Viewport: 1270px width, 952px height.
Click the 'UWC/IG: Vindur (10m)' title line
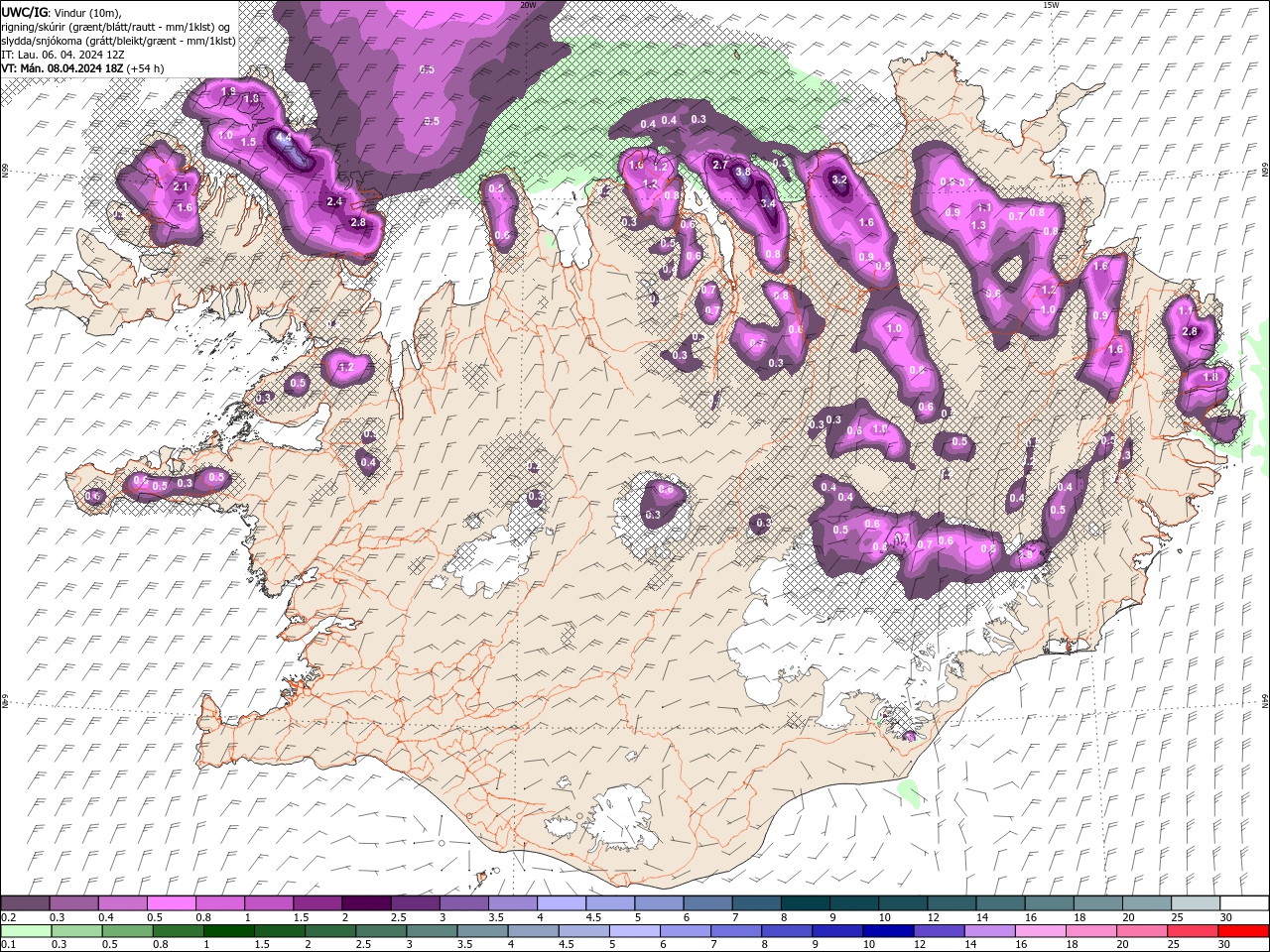click(60, 12)
